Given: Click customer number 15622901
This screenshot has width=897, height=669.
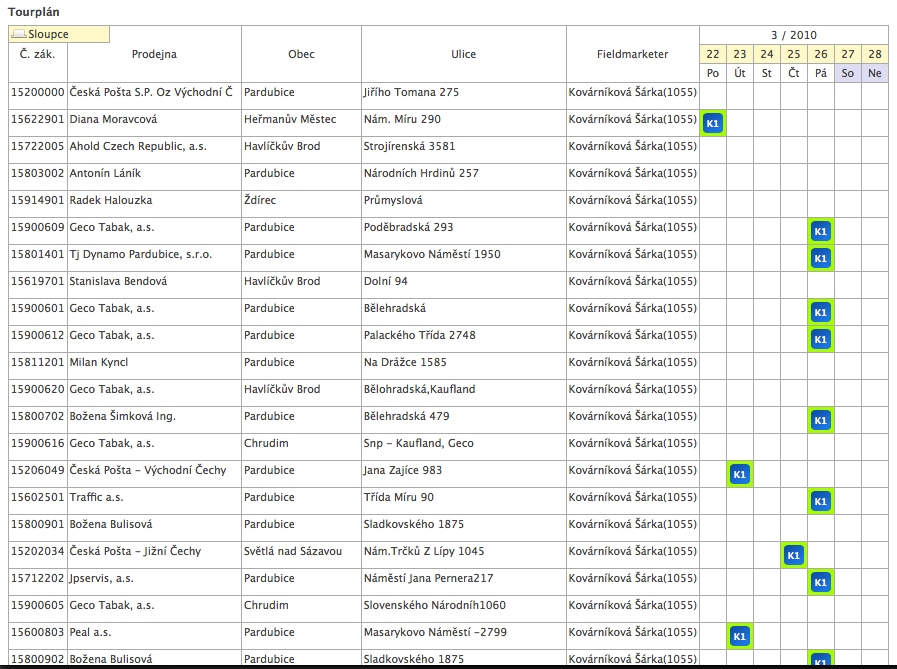Looking at the screenshot, I should tap(38, 119).
